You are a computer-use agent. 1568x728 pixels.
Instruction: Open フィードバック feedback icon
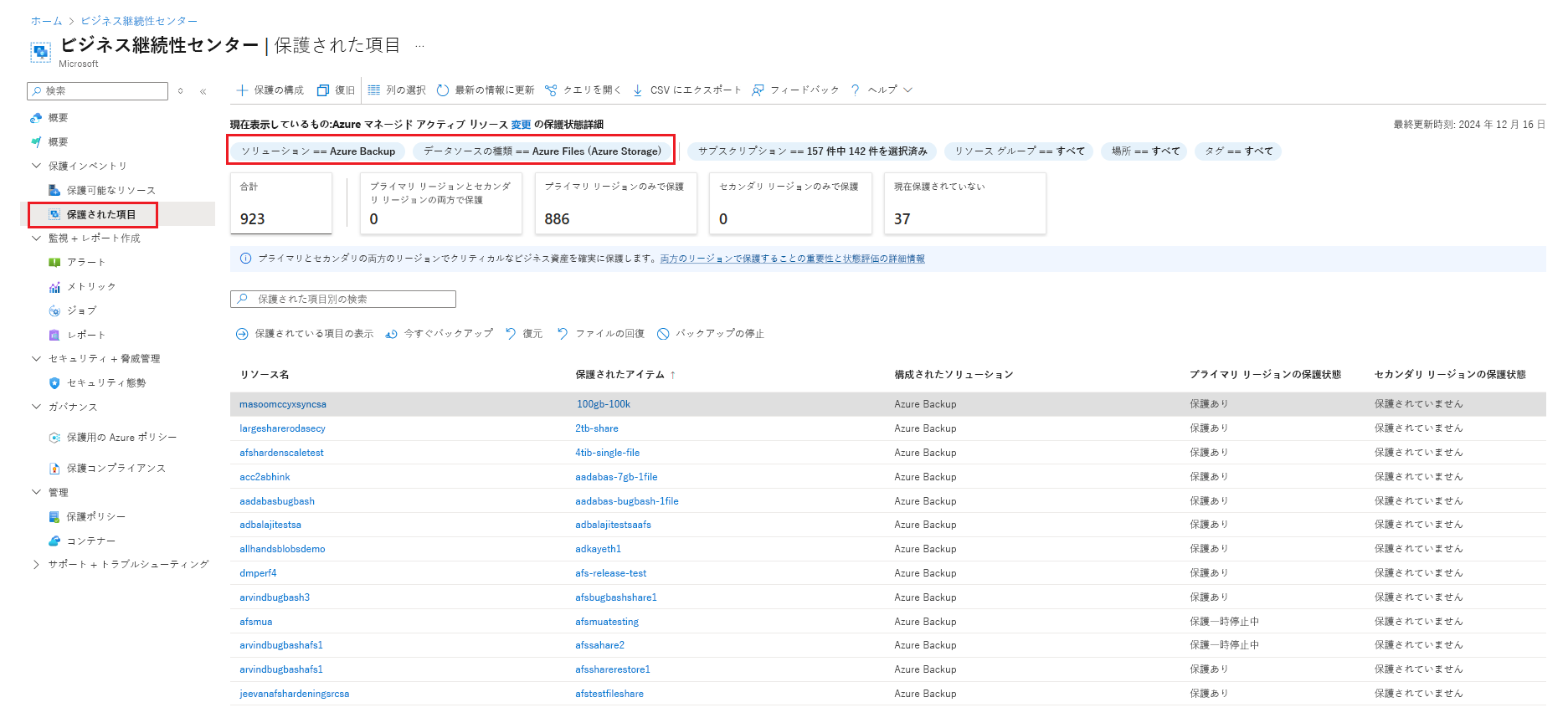[758, 90]
